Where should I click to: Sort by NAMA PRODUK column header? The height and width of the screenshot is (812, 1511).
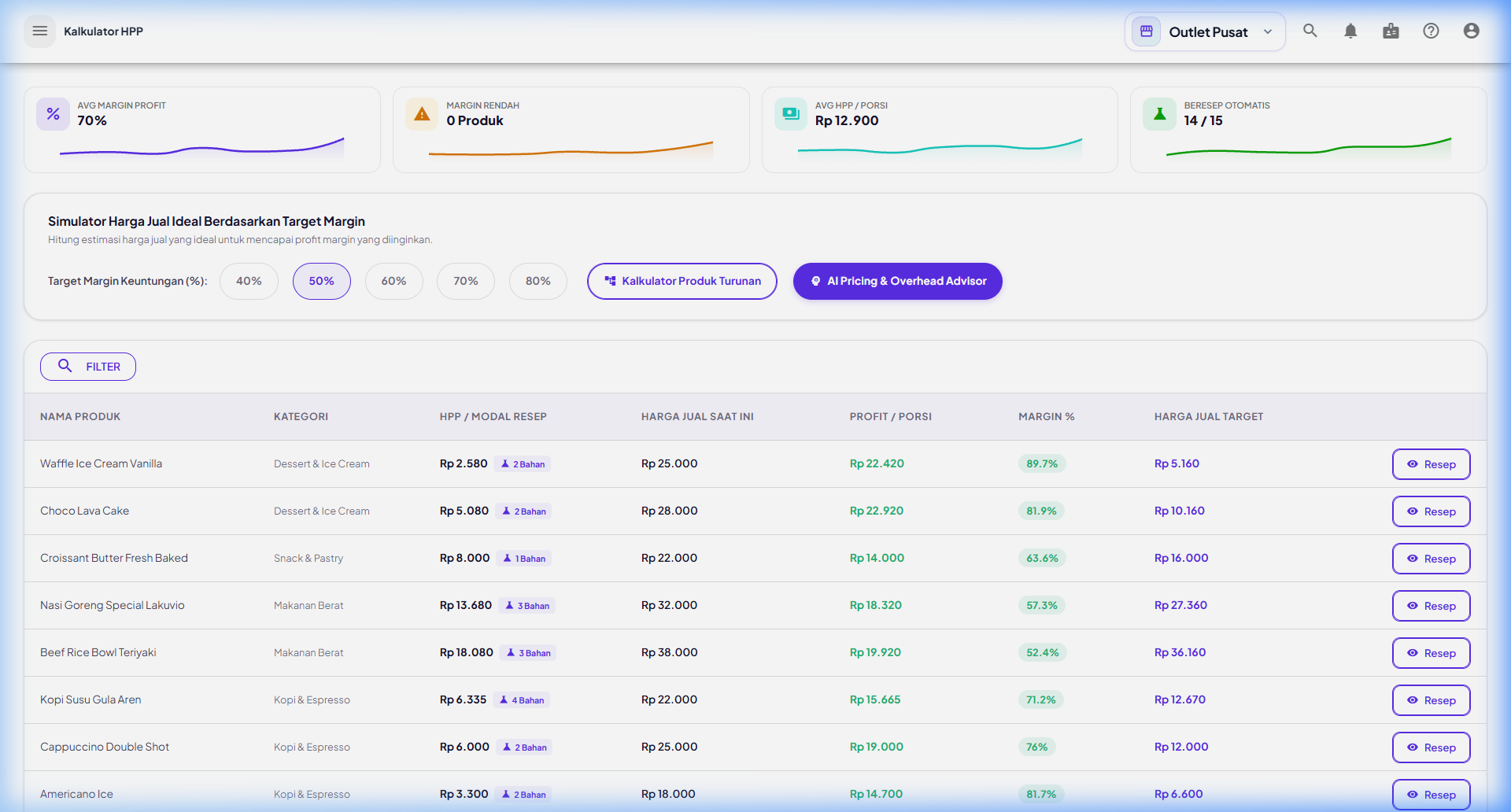pos(80,416)
